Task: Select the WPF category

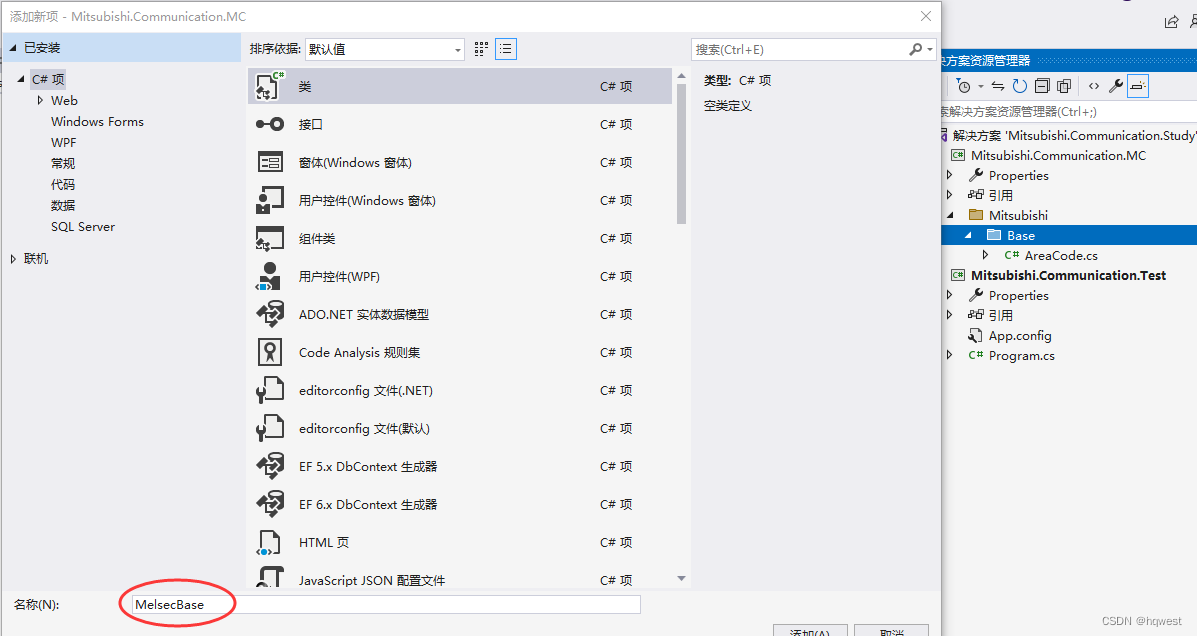Action: click(x=63, y=142)
